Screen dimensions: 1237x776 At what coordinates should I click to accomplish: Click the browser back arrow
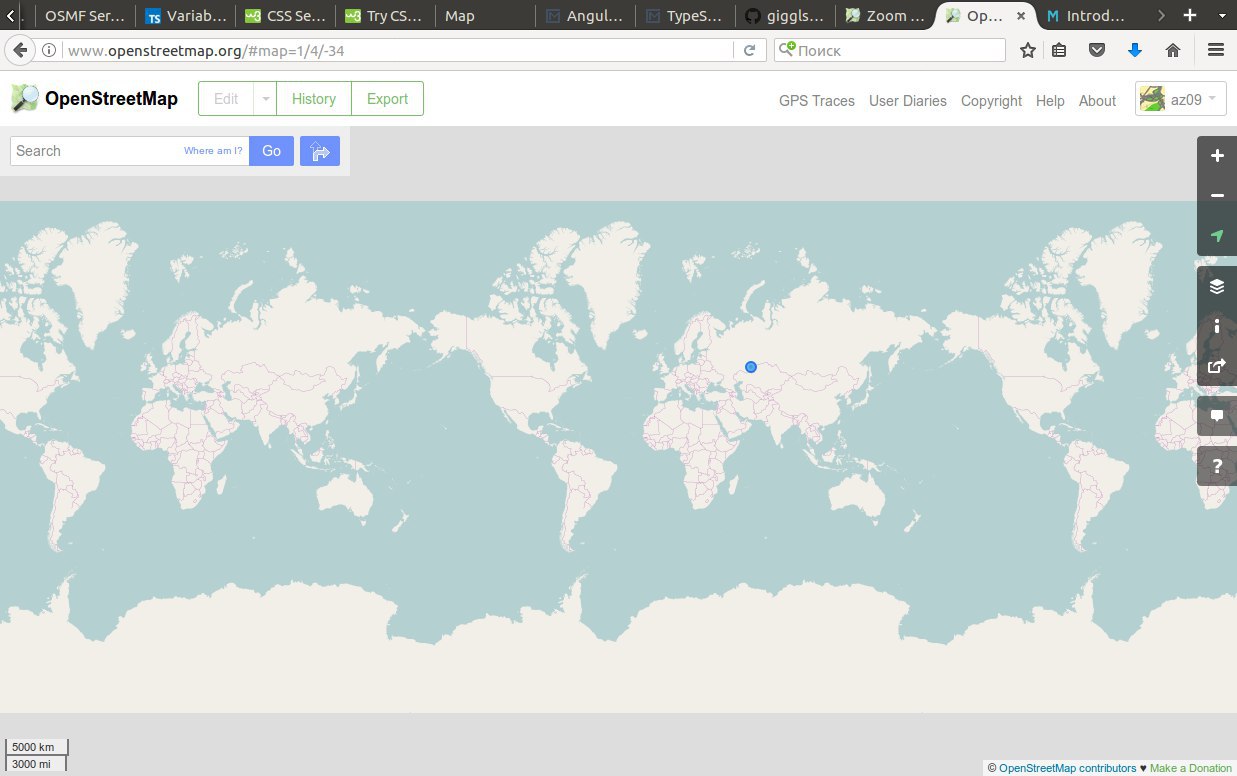[19, 50]
